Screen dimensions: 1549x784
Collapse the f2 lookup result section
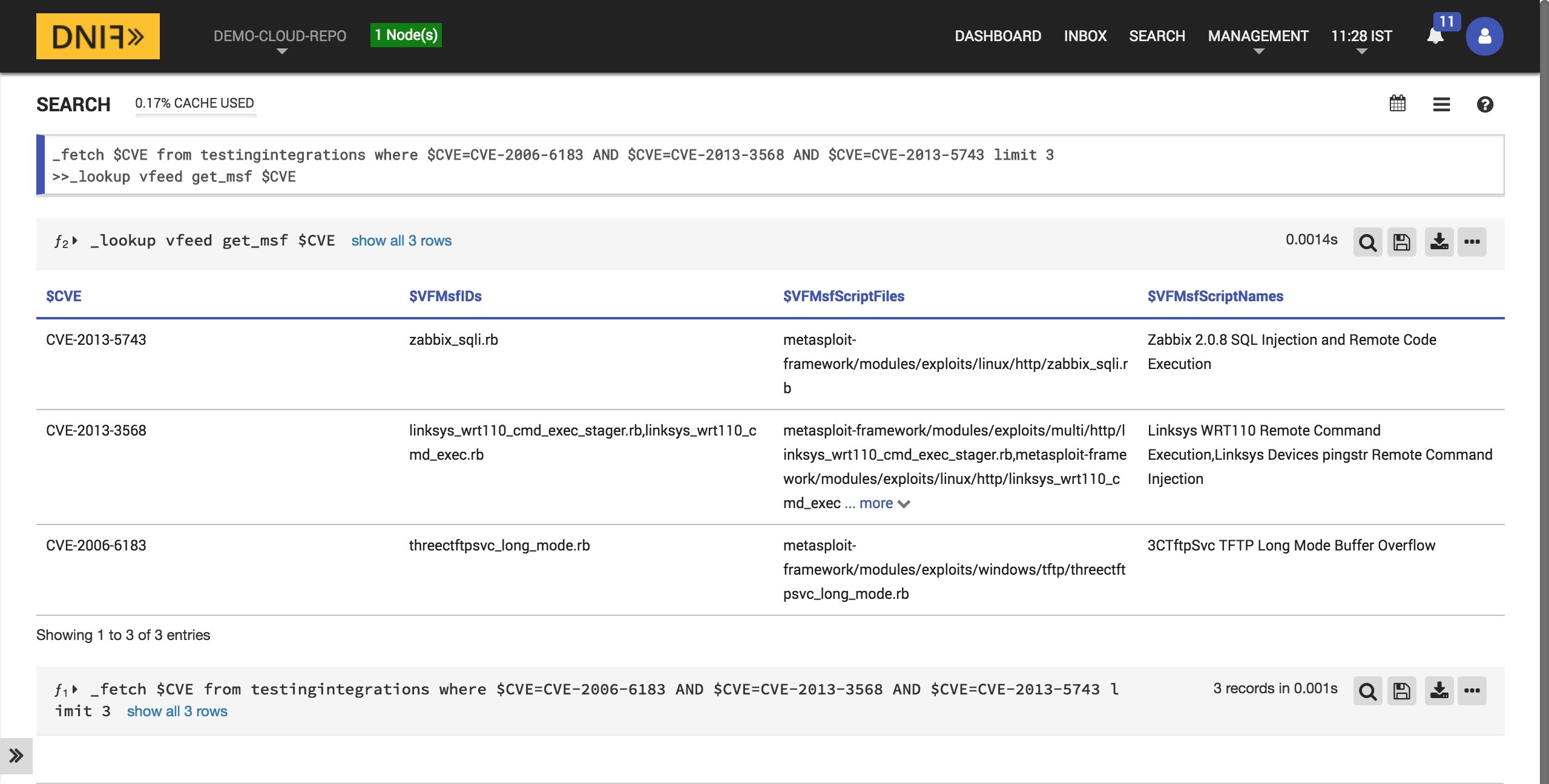tap(74, 241)
